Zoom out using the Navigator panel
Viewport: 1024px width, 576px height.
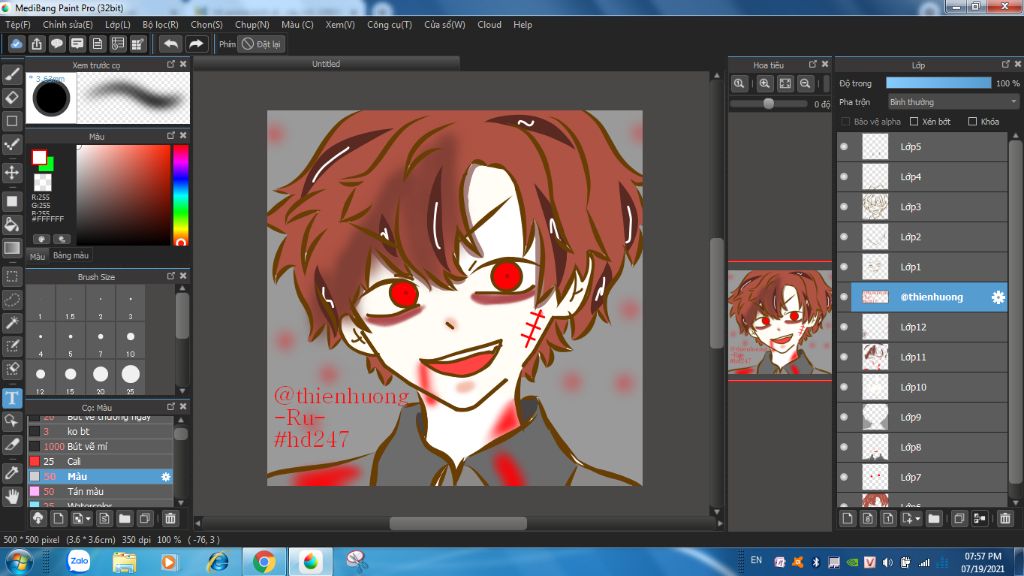pyautogui.click(x=805, y=84)
